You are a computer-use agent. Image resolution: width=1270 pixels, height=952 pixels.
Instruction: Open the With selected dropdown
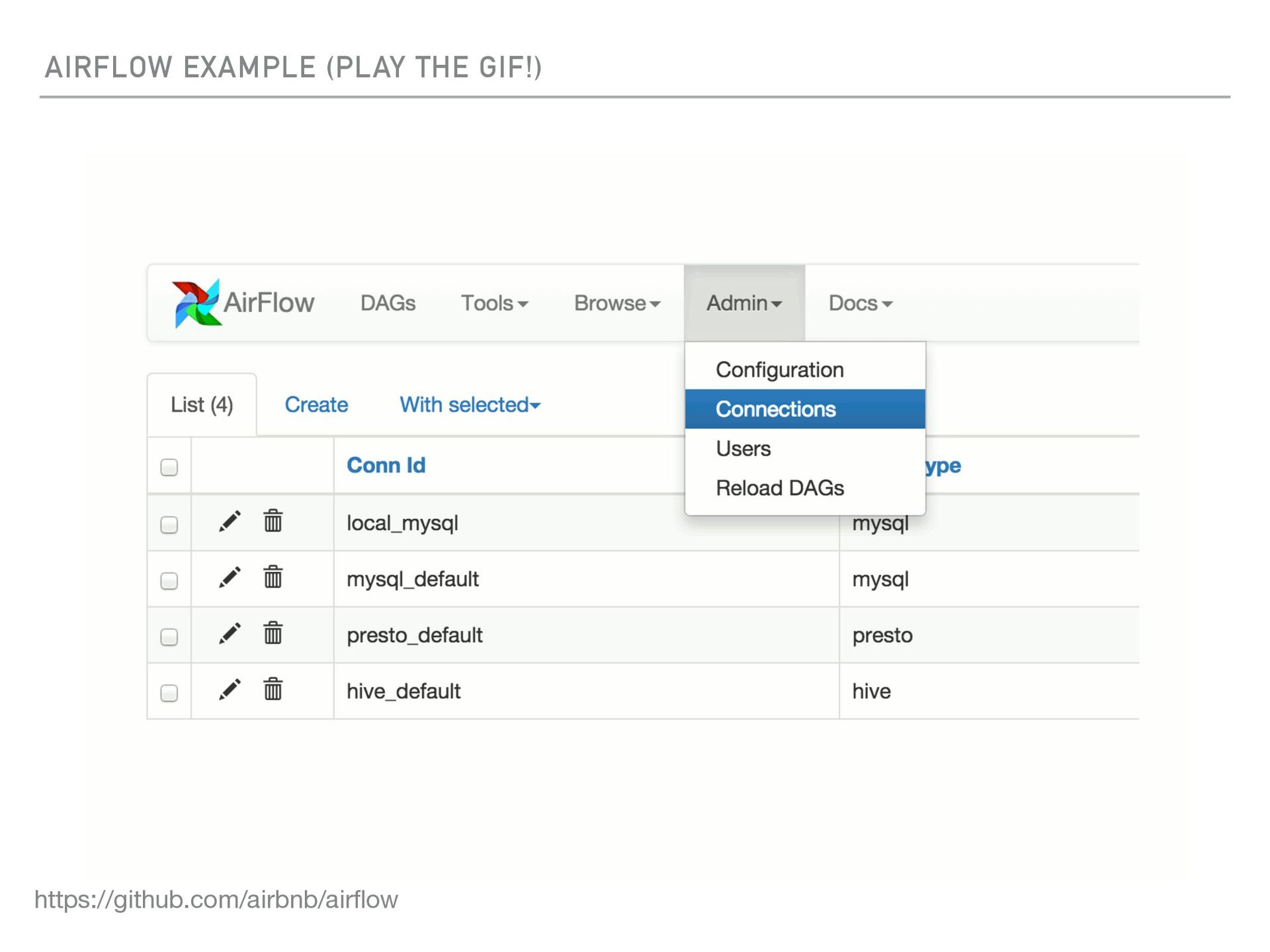(470, 405)
